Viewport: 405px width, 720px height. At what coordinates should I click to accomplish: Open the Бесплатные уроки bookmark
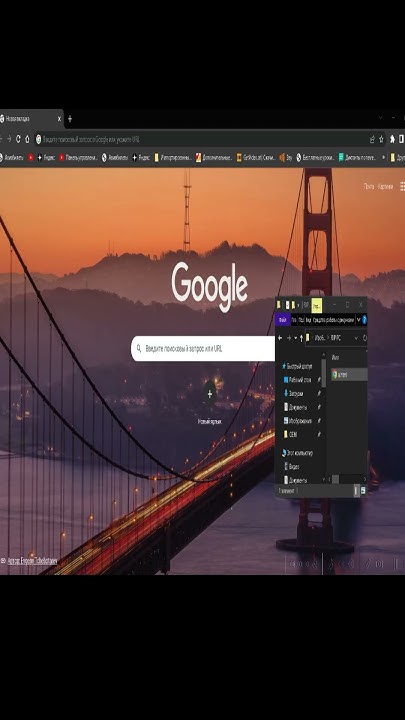315,158
